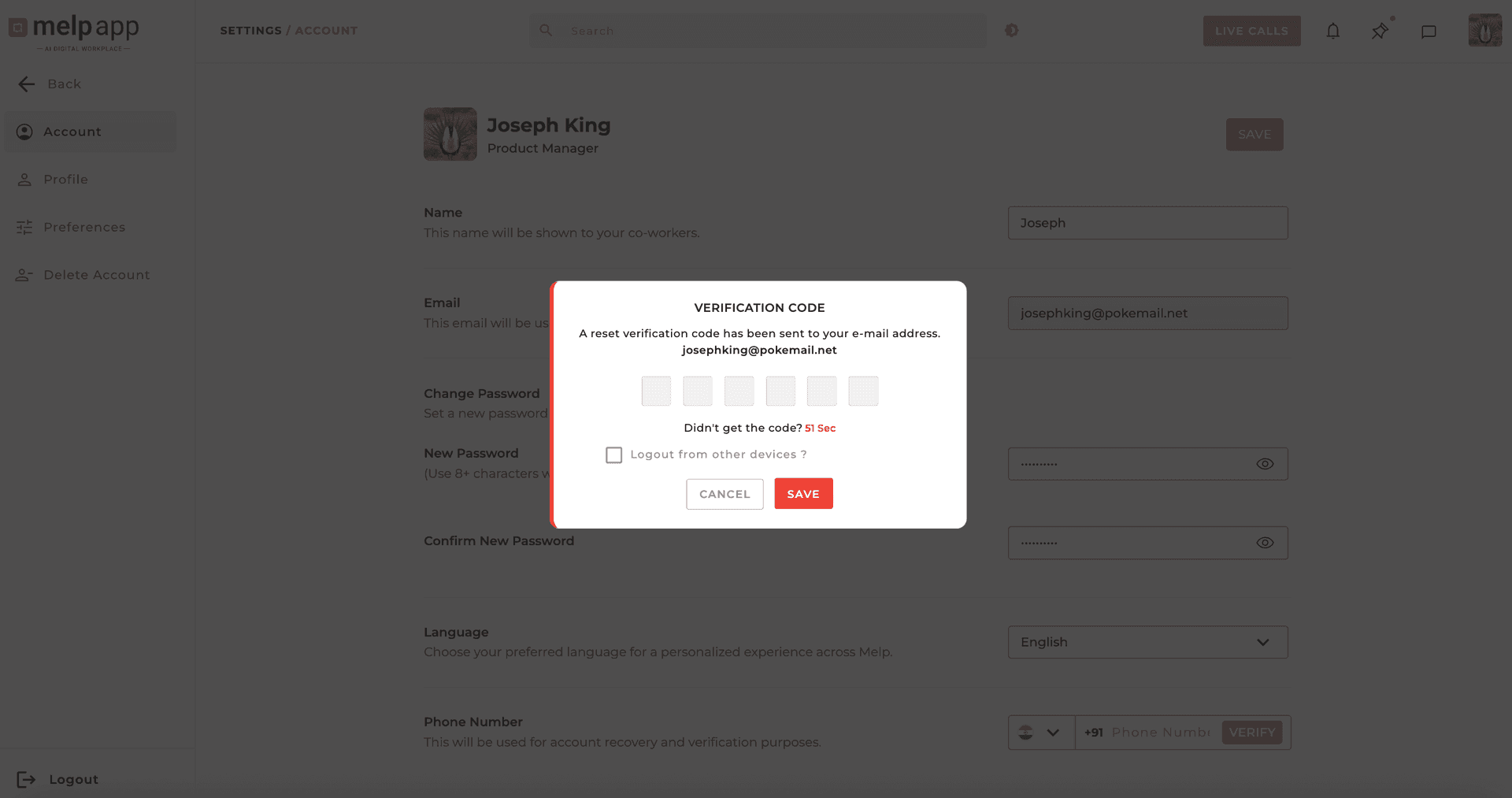Click the first verification code input box
Screen dimensions: 1512x798
pyautogui.click(x=656, y=390)
